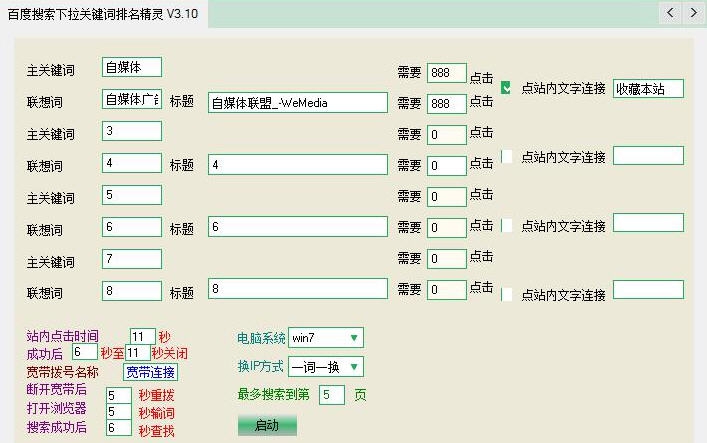Viewport: 707px width, 443px height.
Task: Click the 需要 count field in title 8 row
Action: (x=446, y=290)
